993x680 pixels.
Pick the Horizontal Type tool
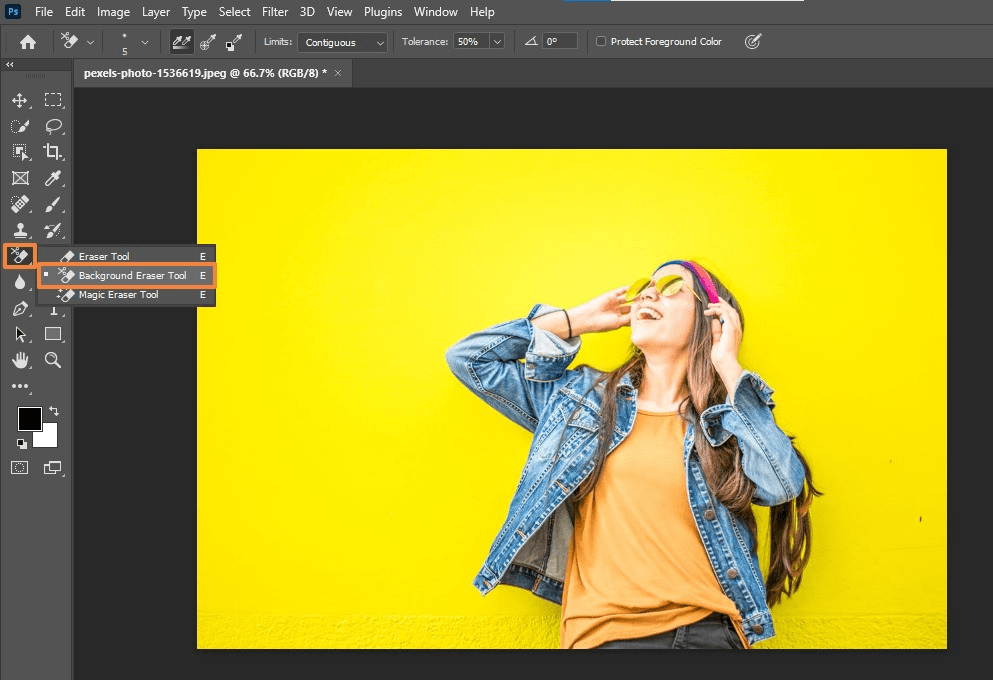click(x=54, y=310)
